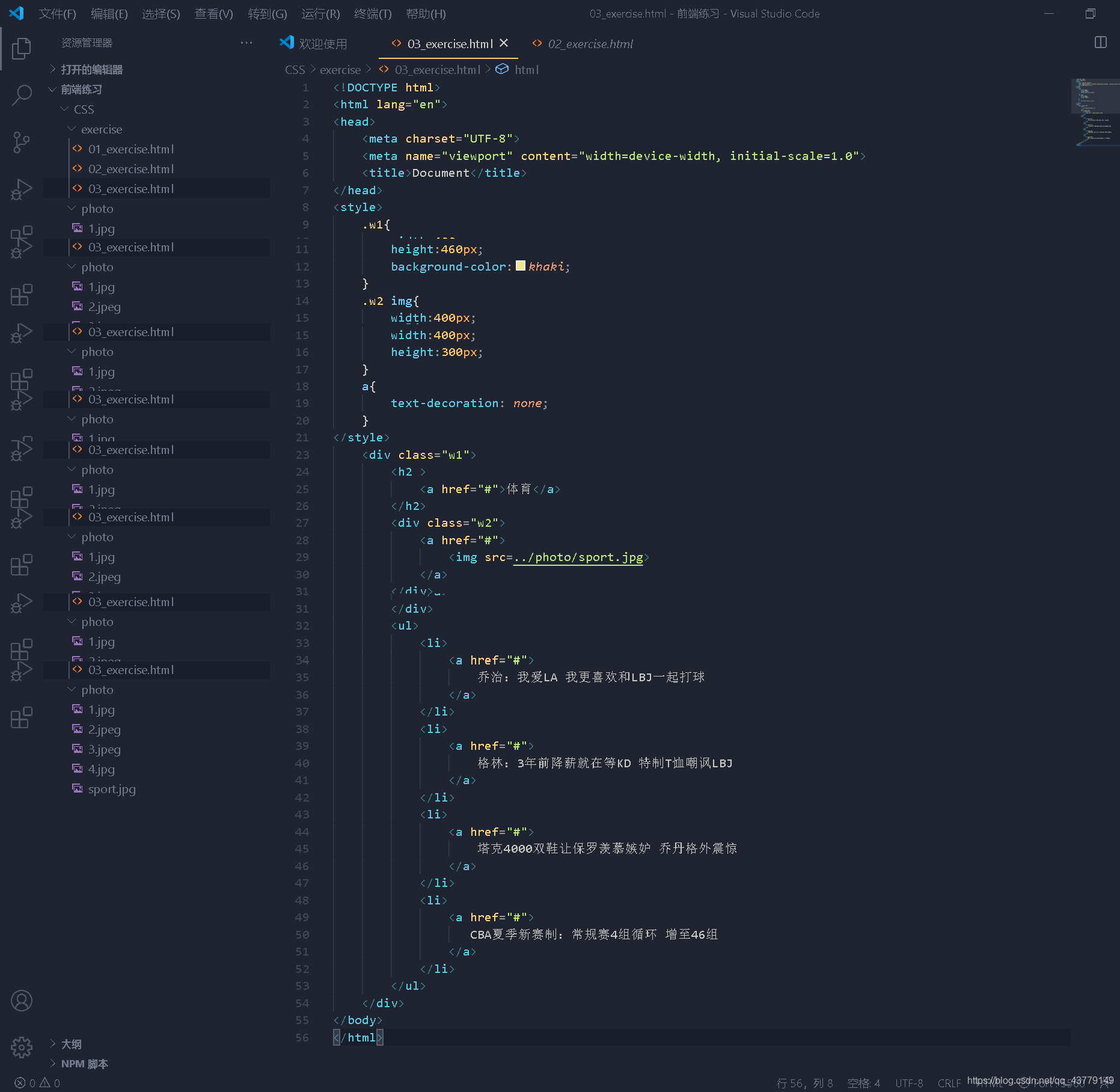Click the 'text-decoration: none' code line

click(469, 403)
